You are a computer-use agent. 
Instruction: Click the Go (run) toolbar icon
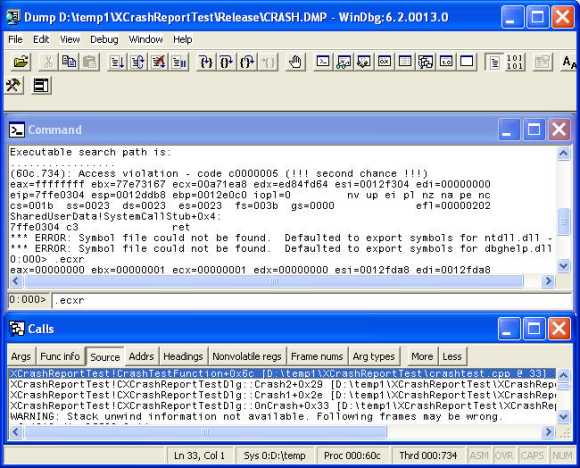coord(118,61)
